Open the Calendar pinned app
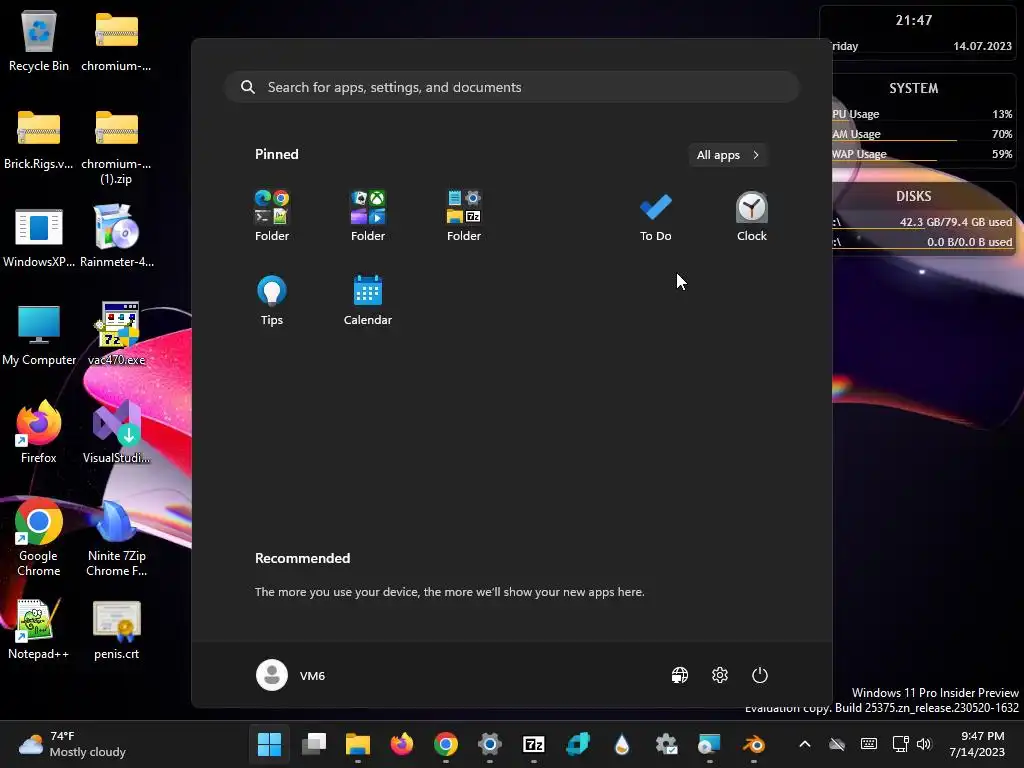 click(368, 300)
